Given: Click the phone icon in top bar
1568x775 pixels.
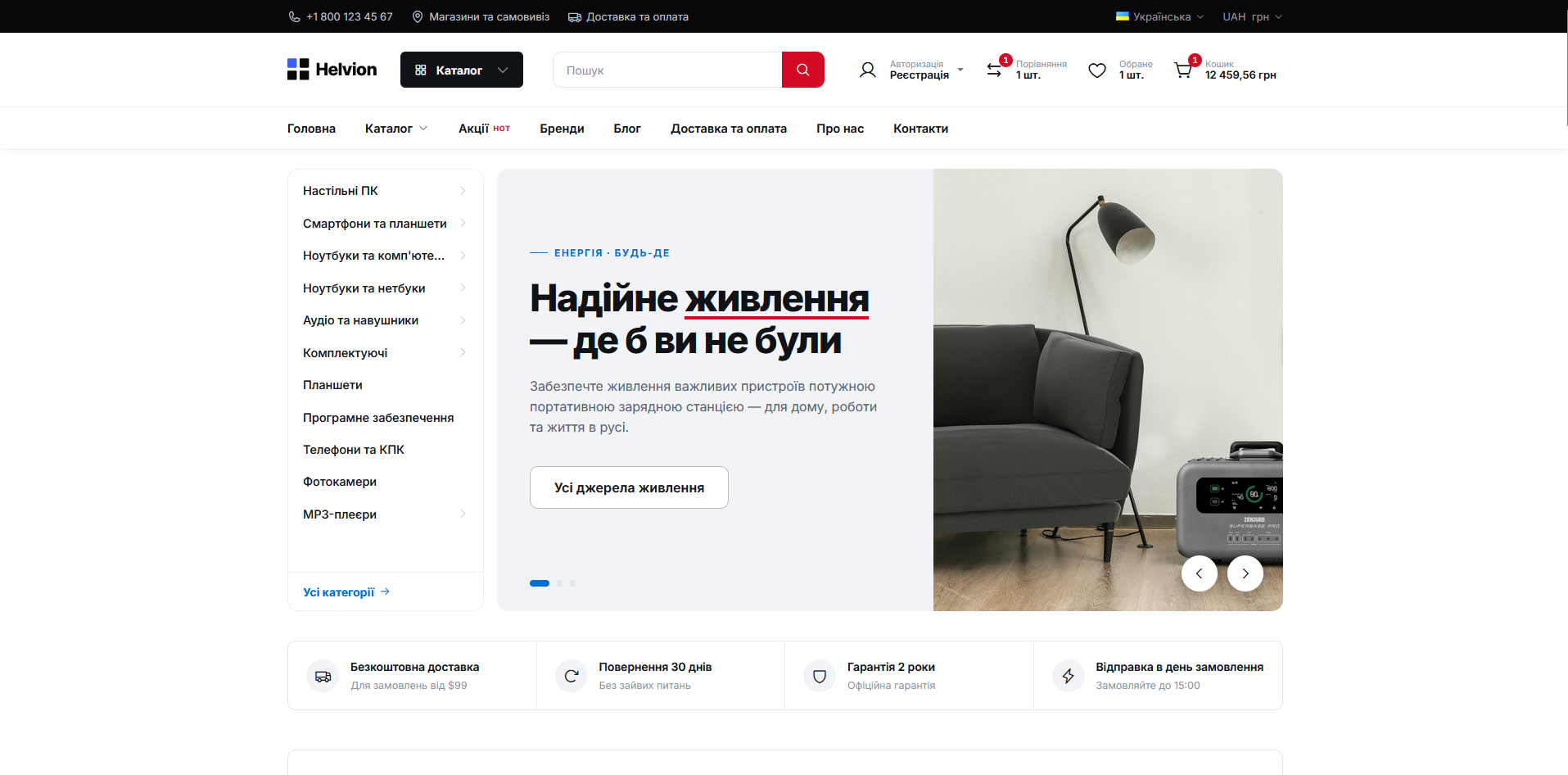Looking at the screenshot, I should point(294,16).
